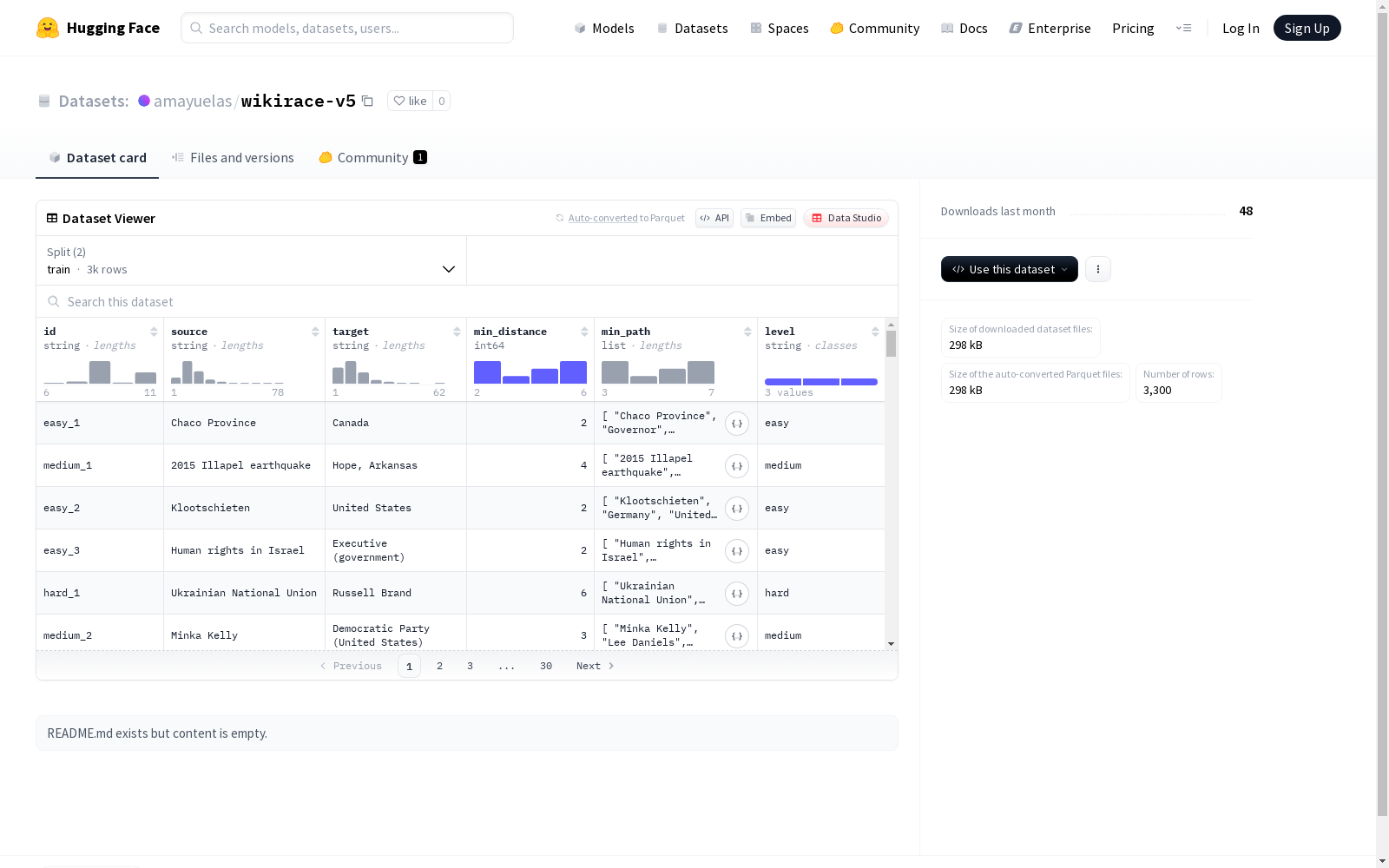The image size is (1389, 868).
Task: Go to page 3 of the table
Action: tap(470, 666)
